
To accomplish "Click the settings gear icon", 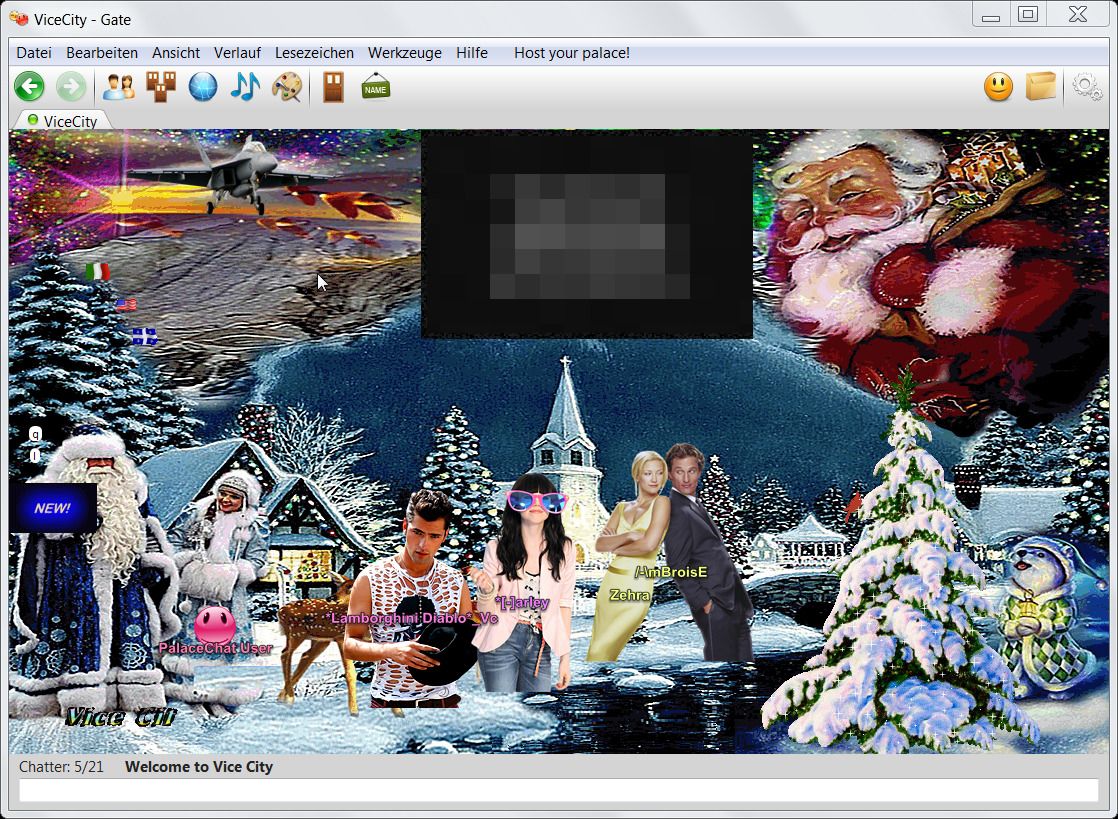I will tap(1087, 87).
